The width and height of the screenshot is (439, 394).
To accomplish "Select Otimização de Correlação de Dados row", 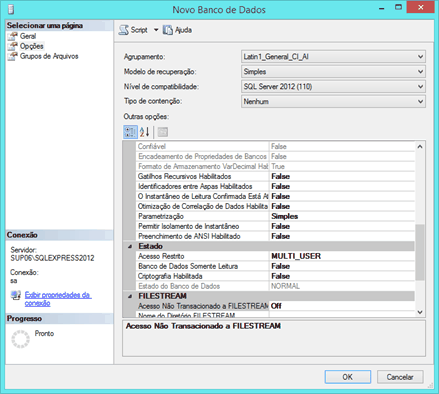I will tap(275, 206).
